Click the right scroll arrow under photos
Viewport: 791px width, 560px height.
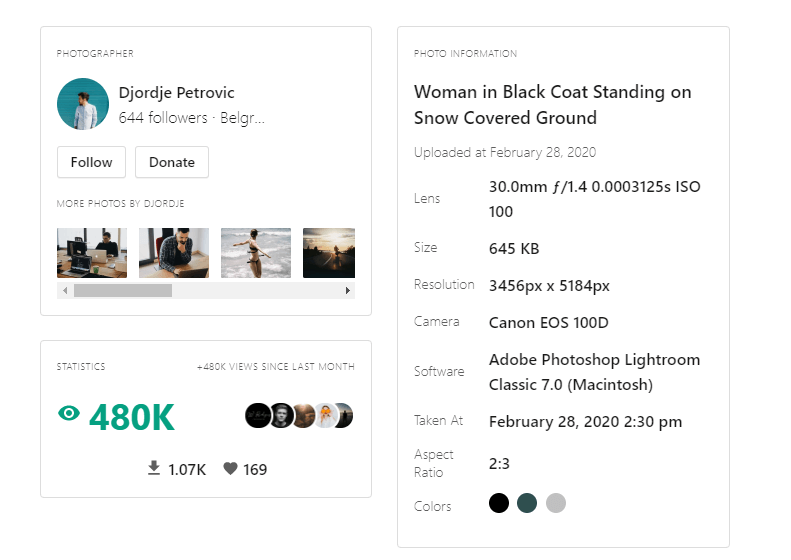(348, 291)
